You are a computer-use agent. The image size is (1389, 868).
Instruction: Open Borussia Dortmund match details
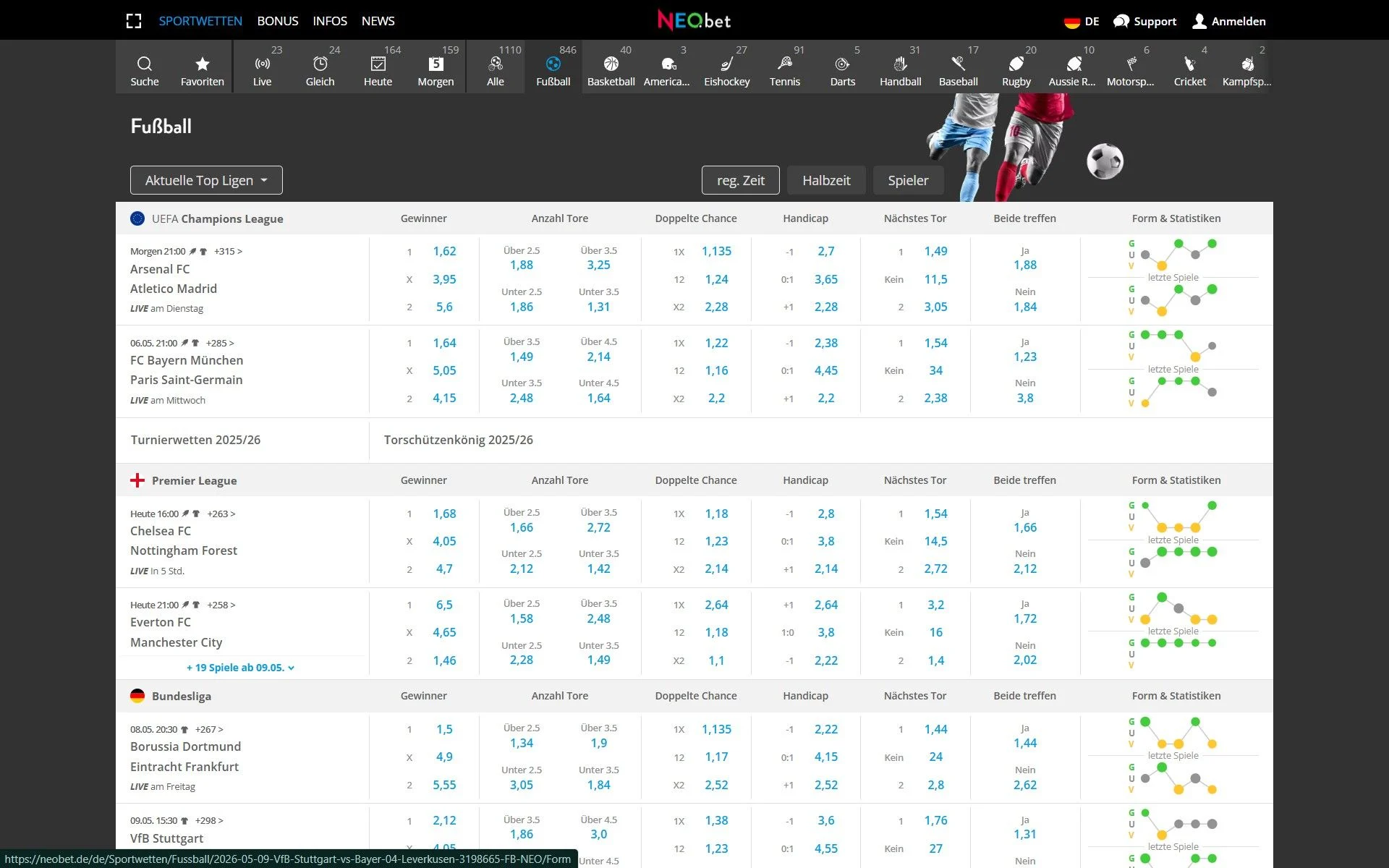(x=185, y=746)
